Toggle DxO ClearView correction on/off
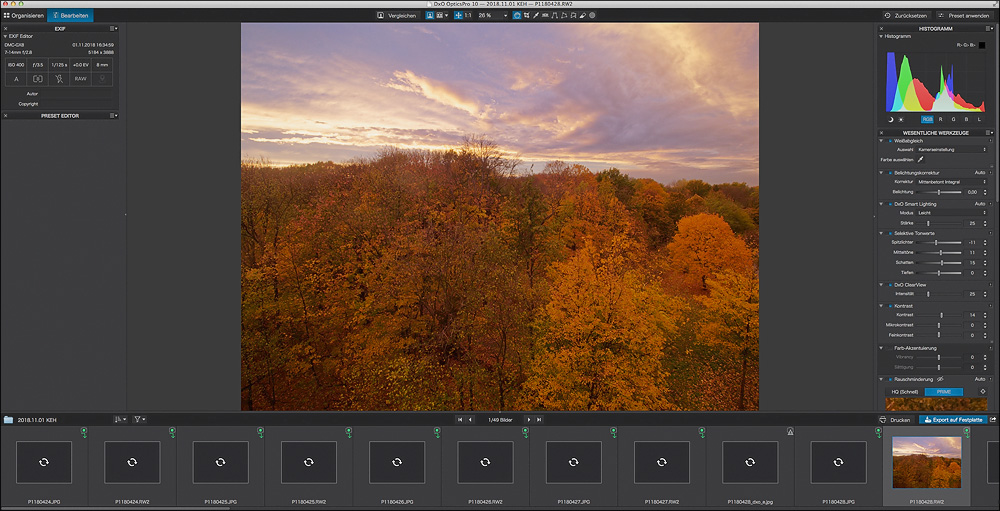The height and width of the screenshot is (511, 1000). pyautogui.click(x=891, y=285)
